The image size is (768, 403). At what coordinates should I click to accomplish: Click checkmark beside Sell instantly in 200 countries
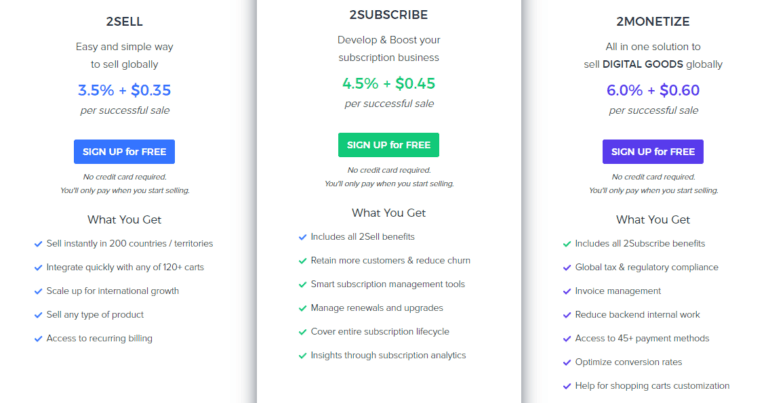click(38, 243)
